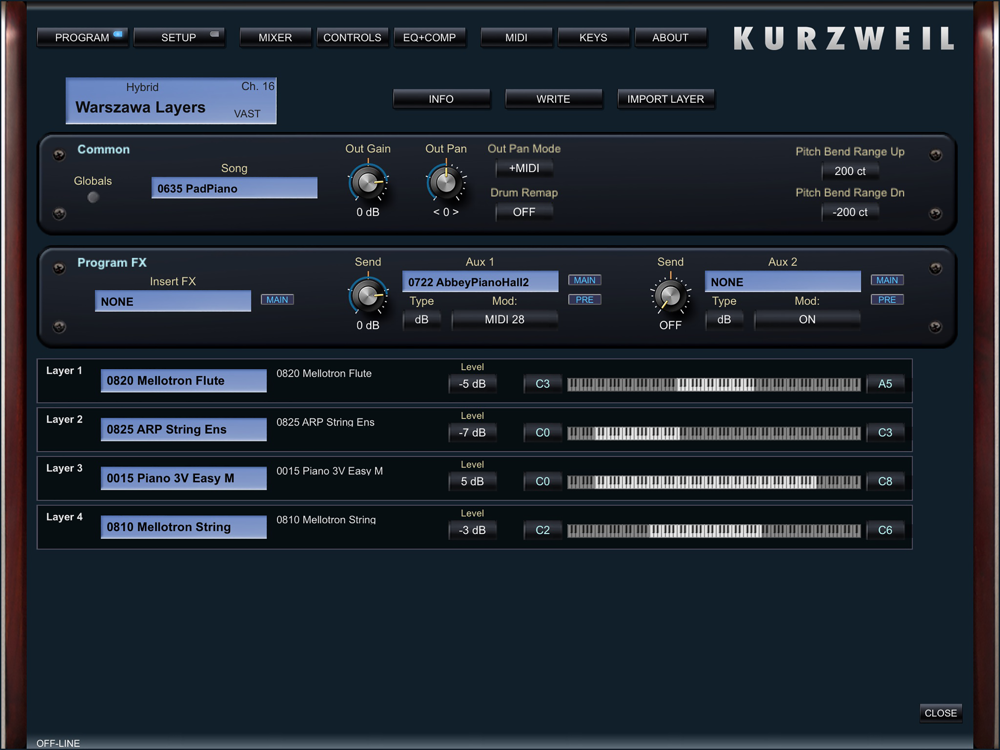The width and height of the screenshot is (1000, 750).
Task: Click the CLOSE button
Action: click(941, 713)
